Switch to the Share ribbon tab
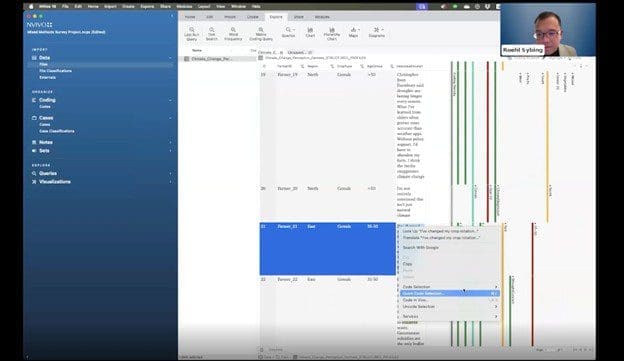This screenshot has height=361, width=624. pyautogui.click(x=298, y=17)
